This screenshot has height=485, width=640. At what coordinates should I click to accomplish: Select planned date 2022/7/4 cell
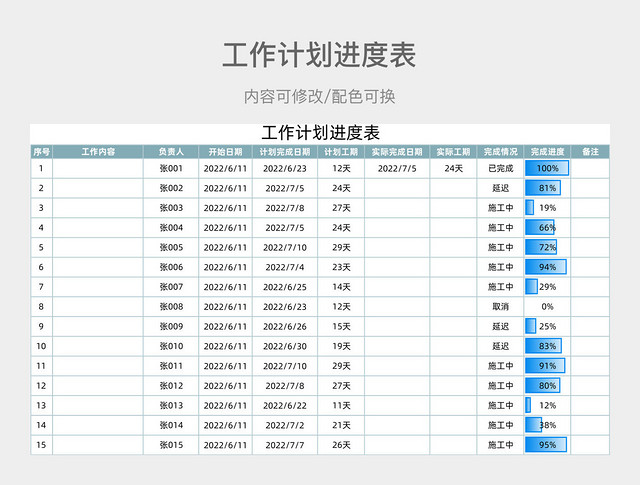[285, 267]
